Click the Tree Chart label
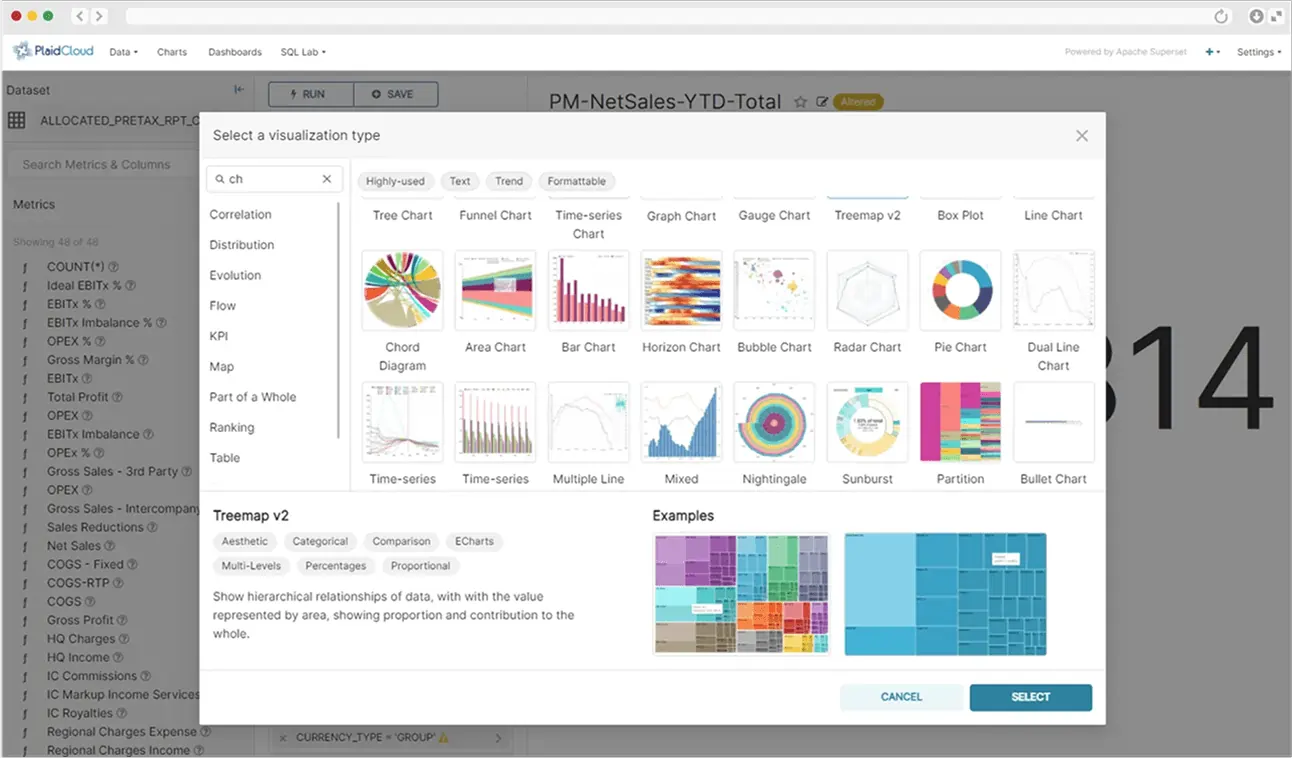 coord(402,215)
